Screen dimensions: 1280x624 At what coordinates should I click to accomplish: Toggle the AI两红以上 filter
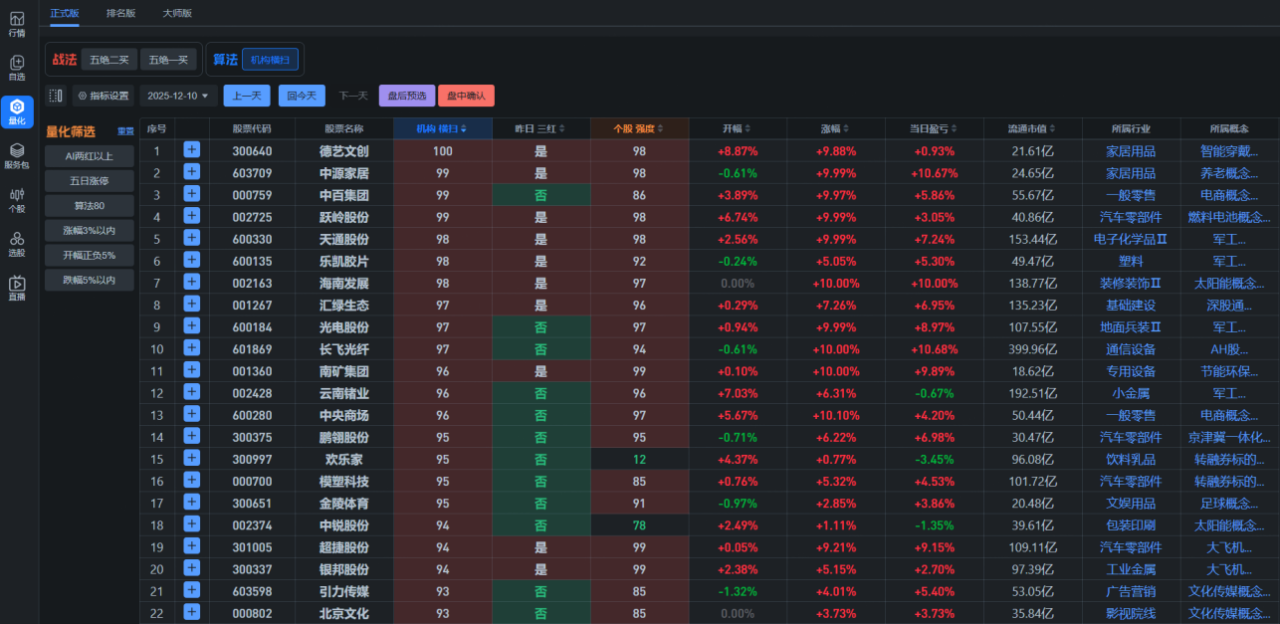point(89,156)
